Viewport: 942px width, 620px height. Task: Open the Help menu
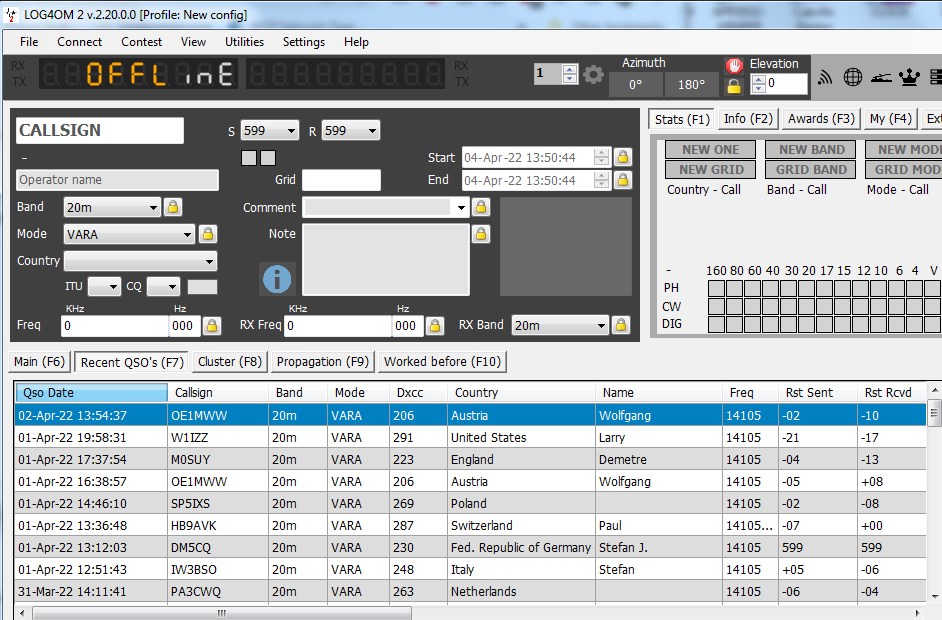356,42
